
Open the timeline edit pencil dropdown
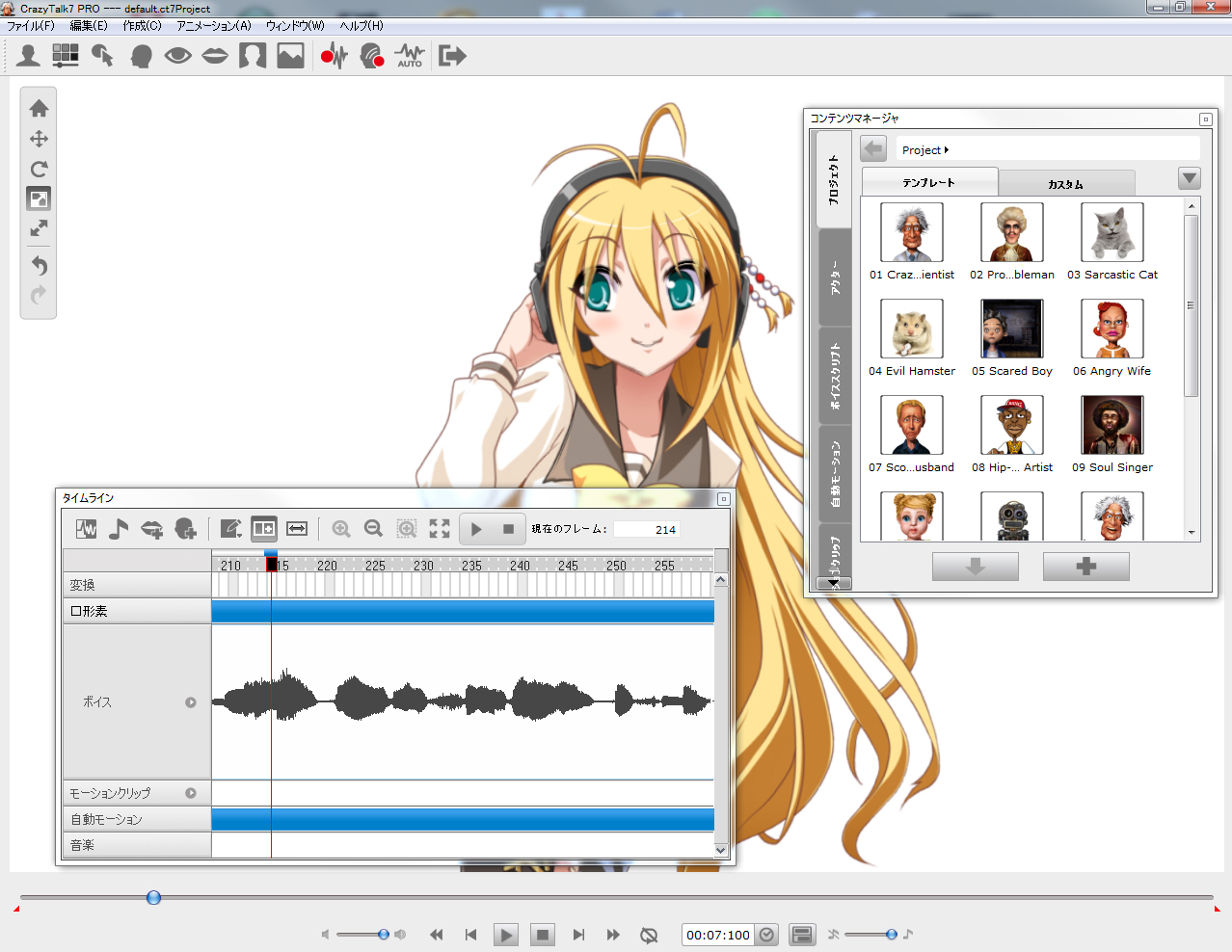[231, 528]
